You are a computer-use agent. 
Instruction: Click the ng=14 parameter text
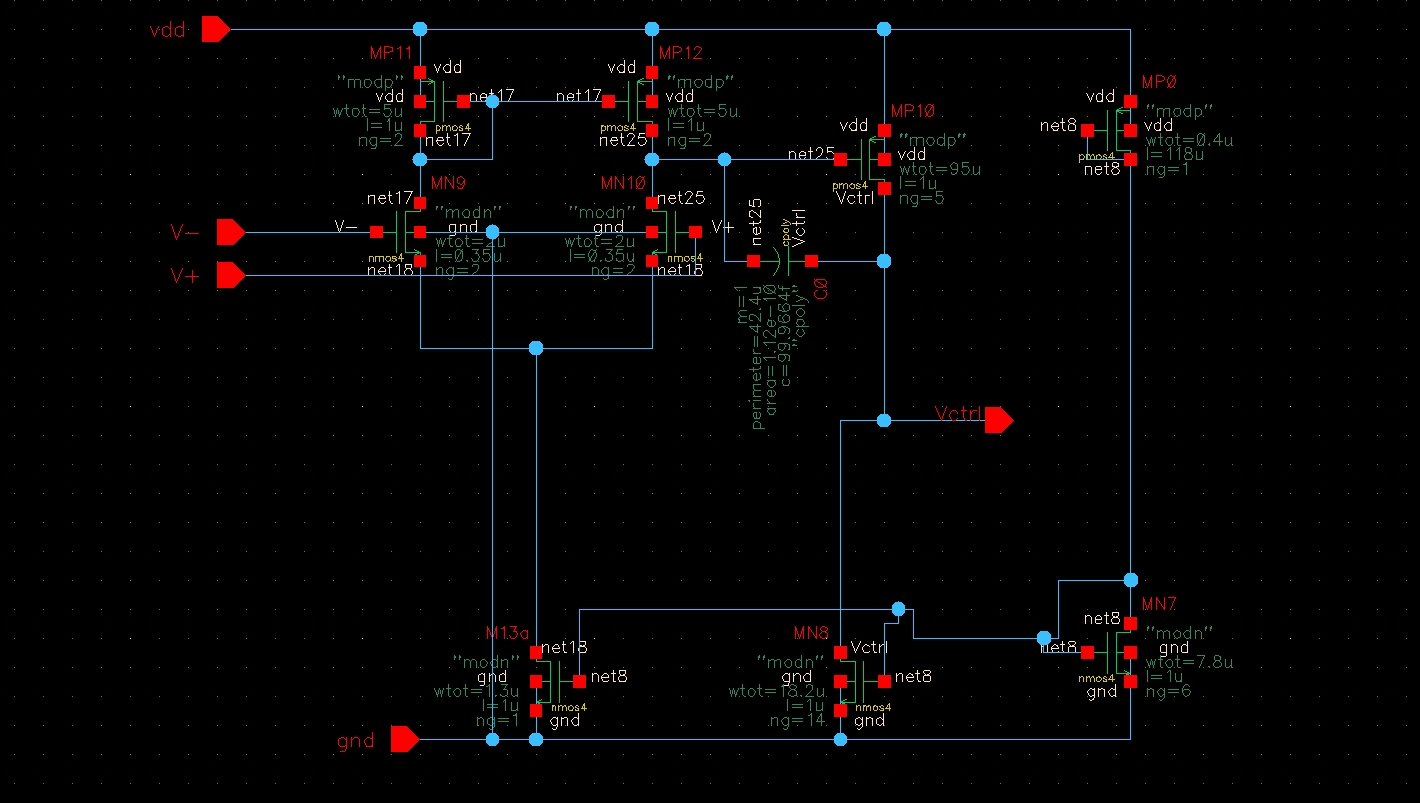tap(797, 720)
